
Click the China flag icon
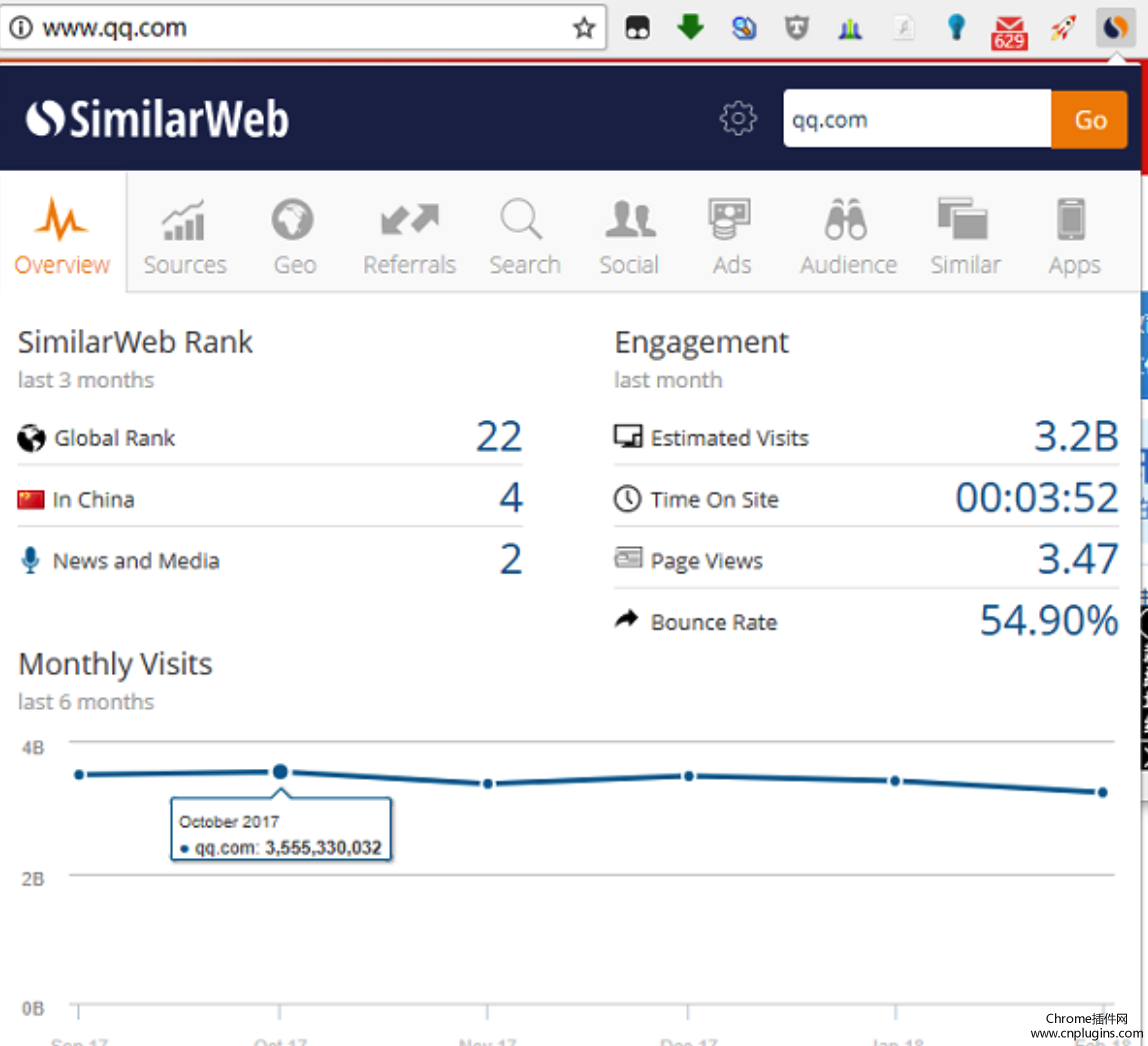click(31, 500)
